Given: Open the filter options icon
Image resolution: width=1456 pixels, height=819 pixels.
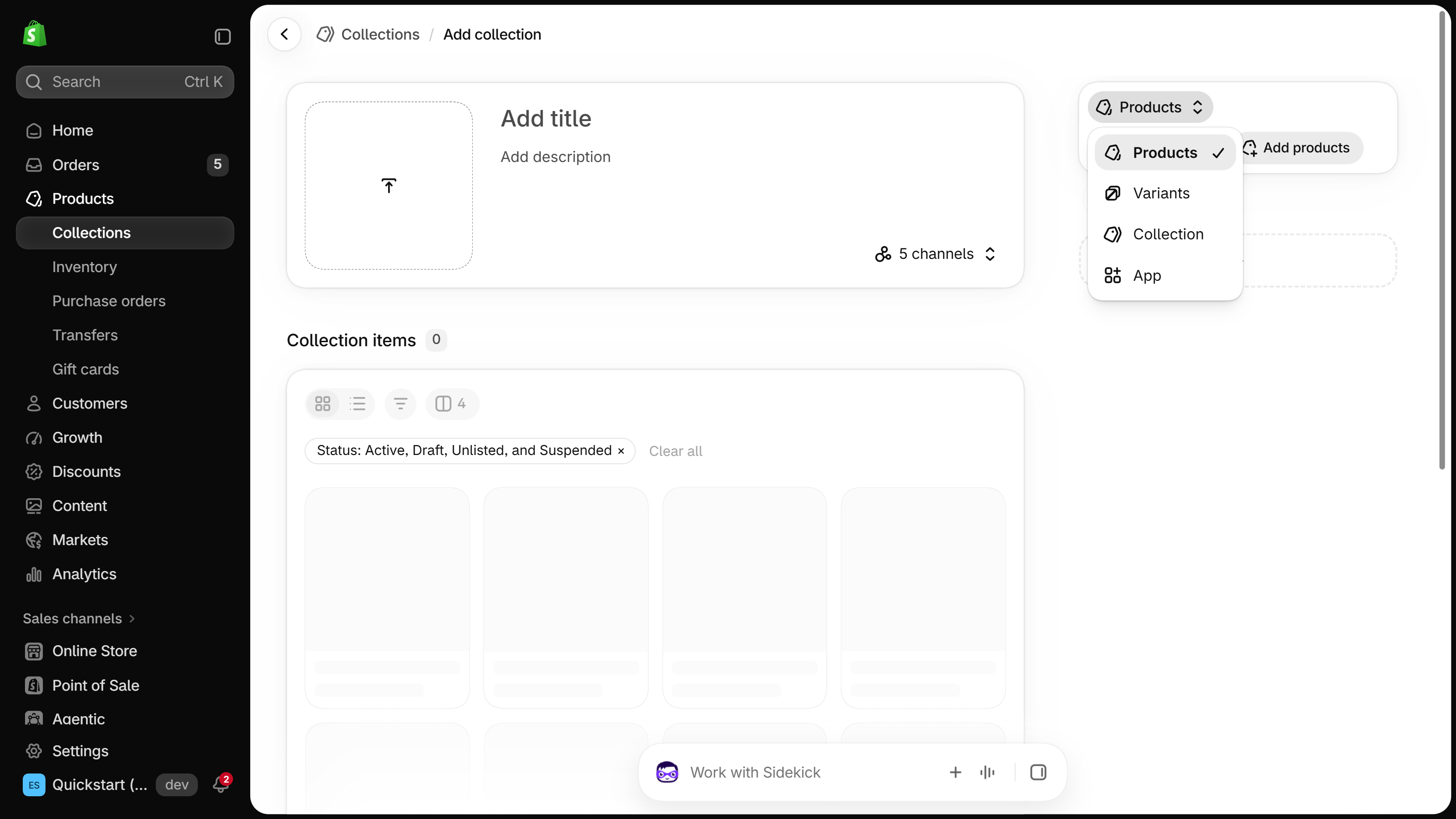Looking at the screenshot, I should tap(400, 404).
